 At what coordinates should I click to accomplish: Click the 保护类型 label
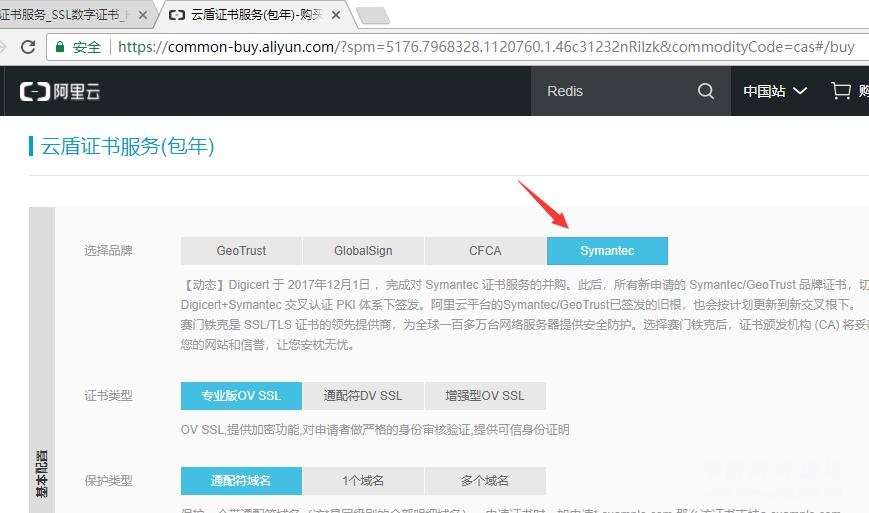point(108,480)
